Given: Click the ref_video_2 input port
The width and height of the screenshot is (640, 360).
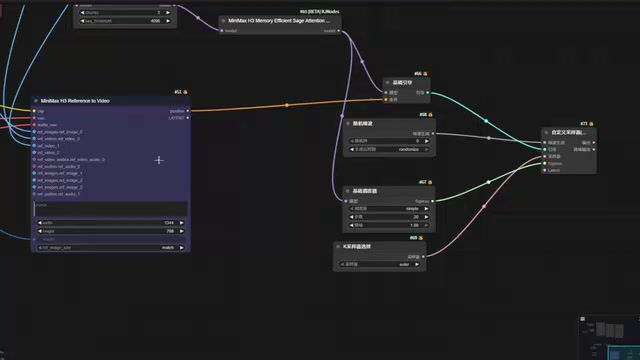Looking at the screenshot, I should tap(34, 153).
